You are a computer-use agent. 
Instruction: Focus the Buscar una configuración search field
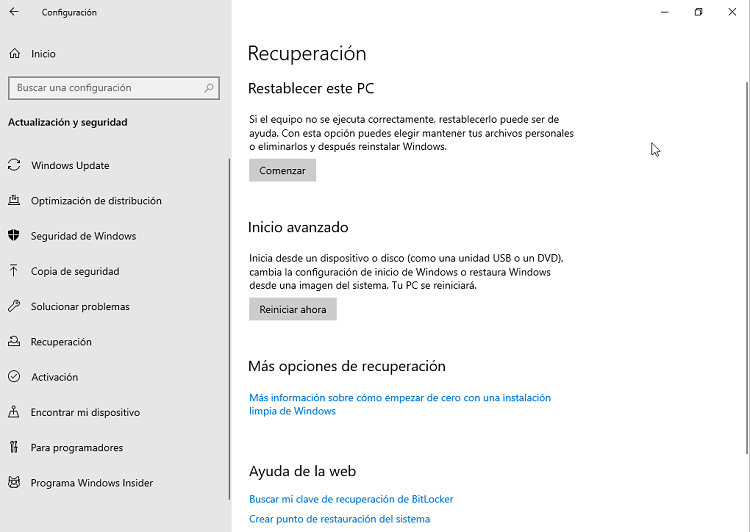pyautogui.click(x=105, y=88)
